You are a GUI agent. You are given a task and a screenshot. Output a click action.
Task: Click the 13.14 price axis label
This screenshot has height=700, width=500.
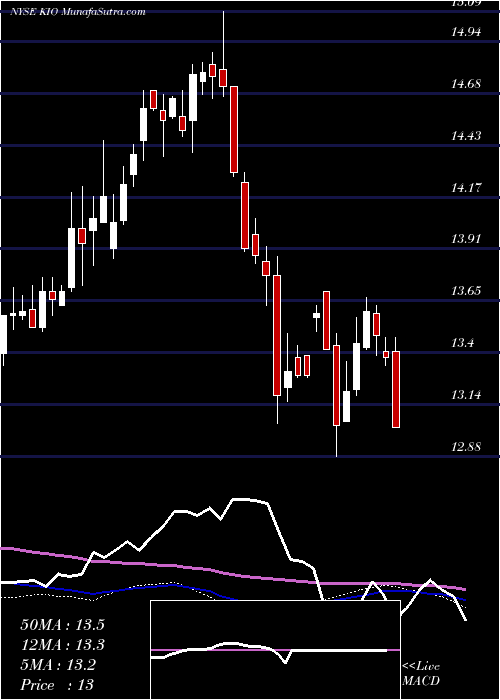pyautogui.click(x=466, y=395)
